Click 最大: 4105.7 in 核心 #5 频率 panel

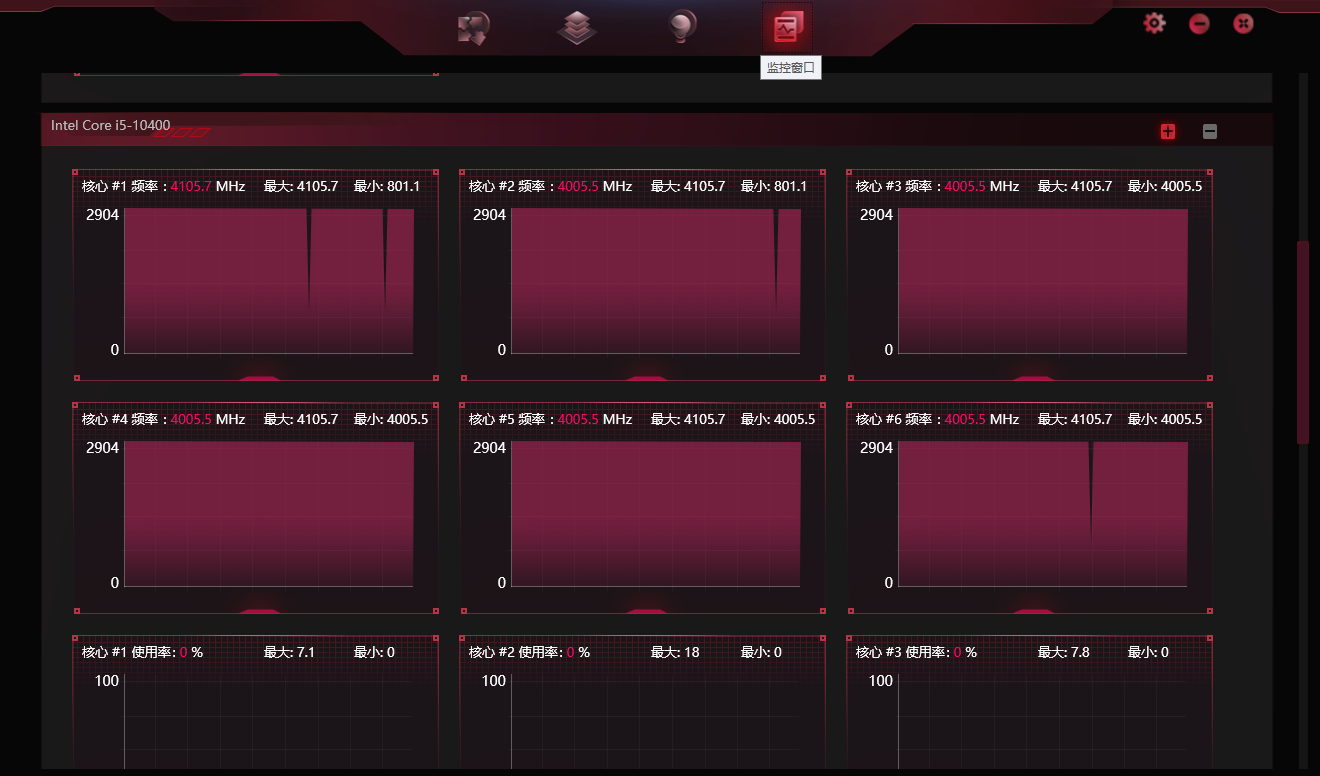coord(688,419)
